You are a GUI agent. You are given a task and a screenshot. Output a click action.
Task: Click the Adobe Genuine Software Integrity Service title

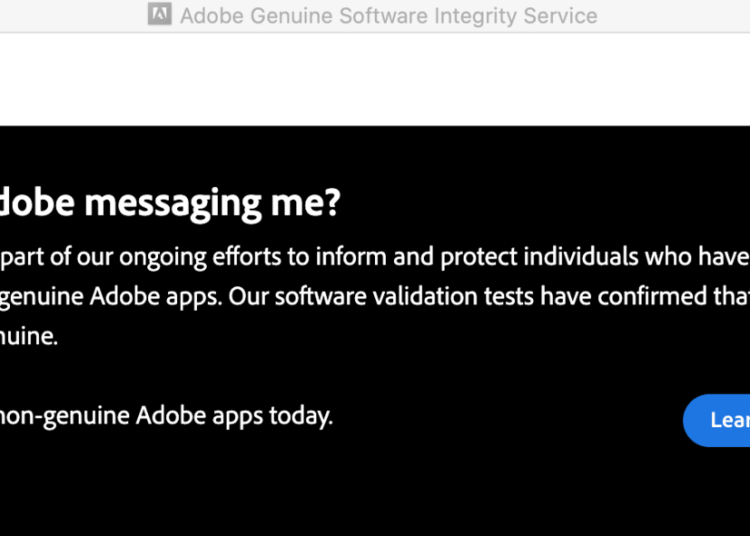click(x=388, y=16)
